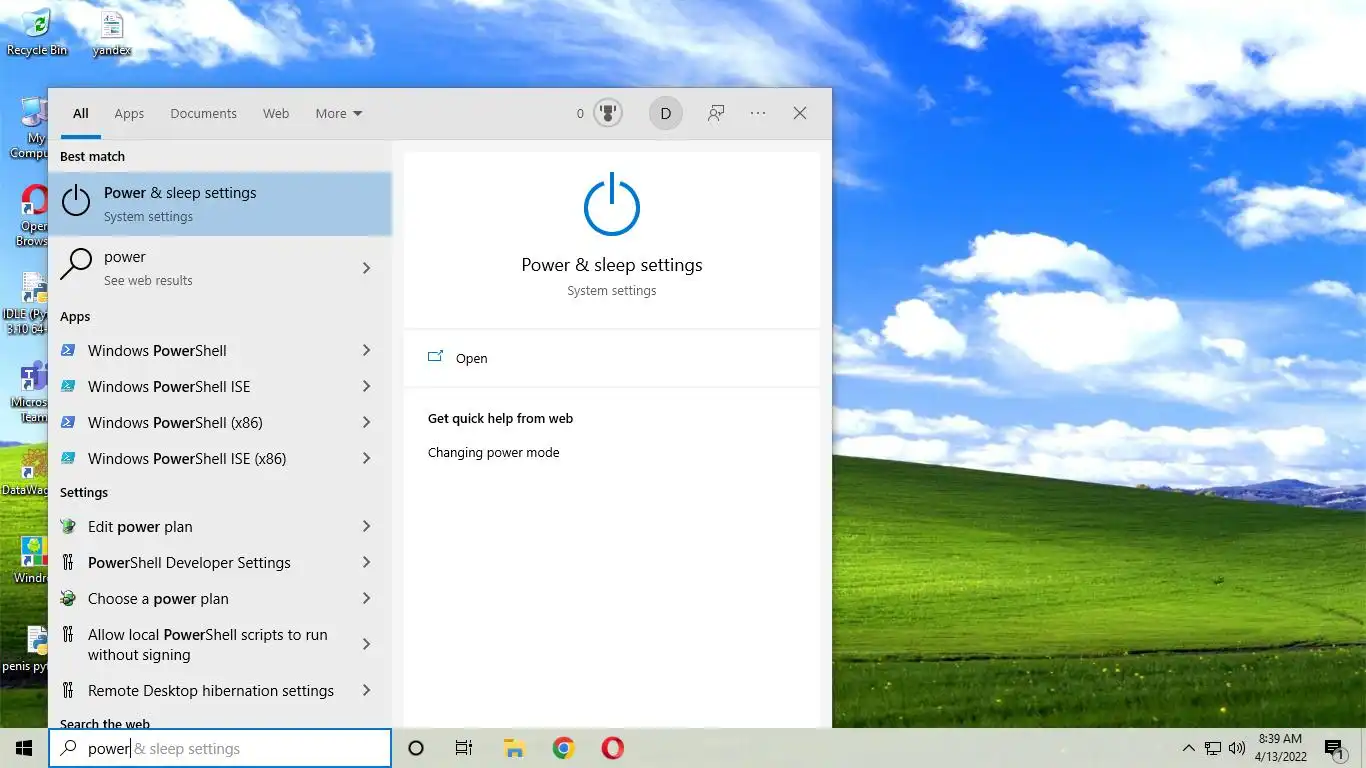Screen dimensions: 1366x768
Task: Select the Edit power plan icon
Action: [68, 526]
